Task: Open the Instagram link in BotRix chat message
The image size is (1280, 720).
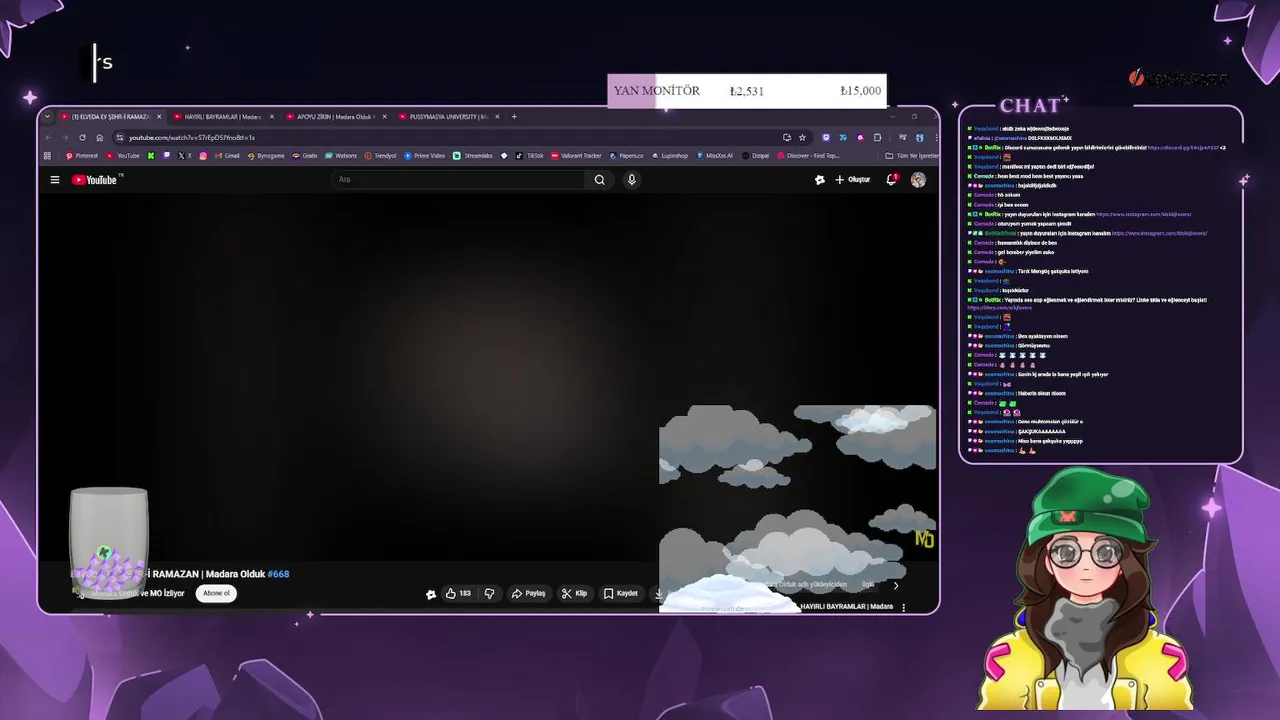Action: tap(1144, 214)
